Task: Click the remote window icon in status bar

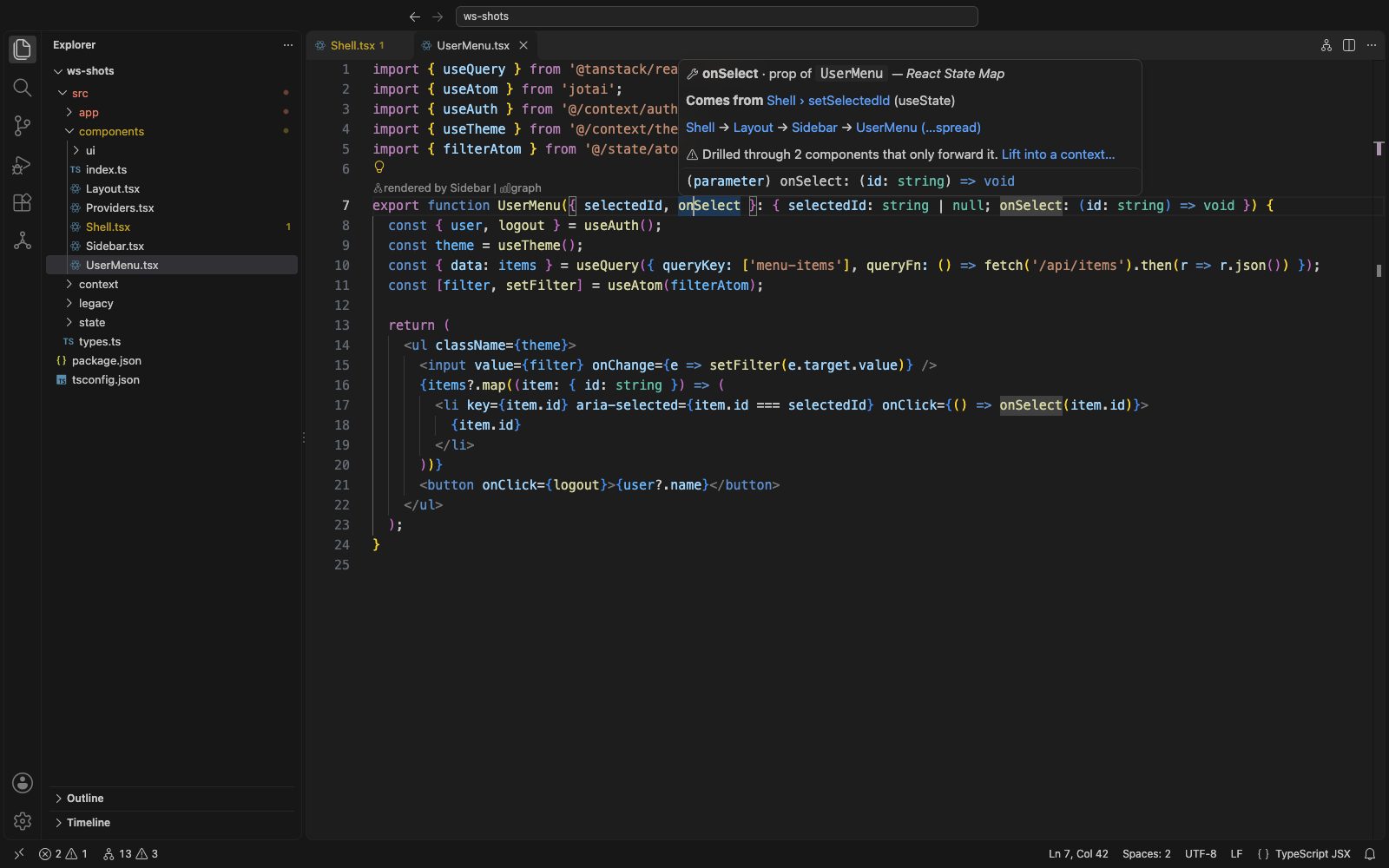Action: 19,854
